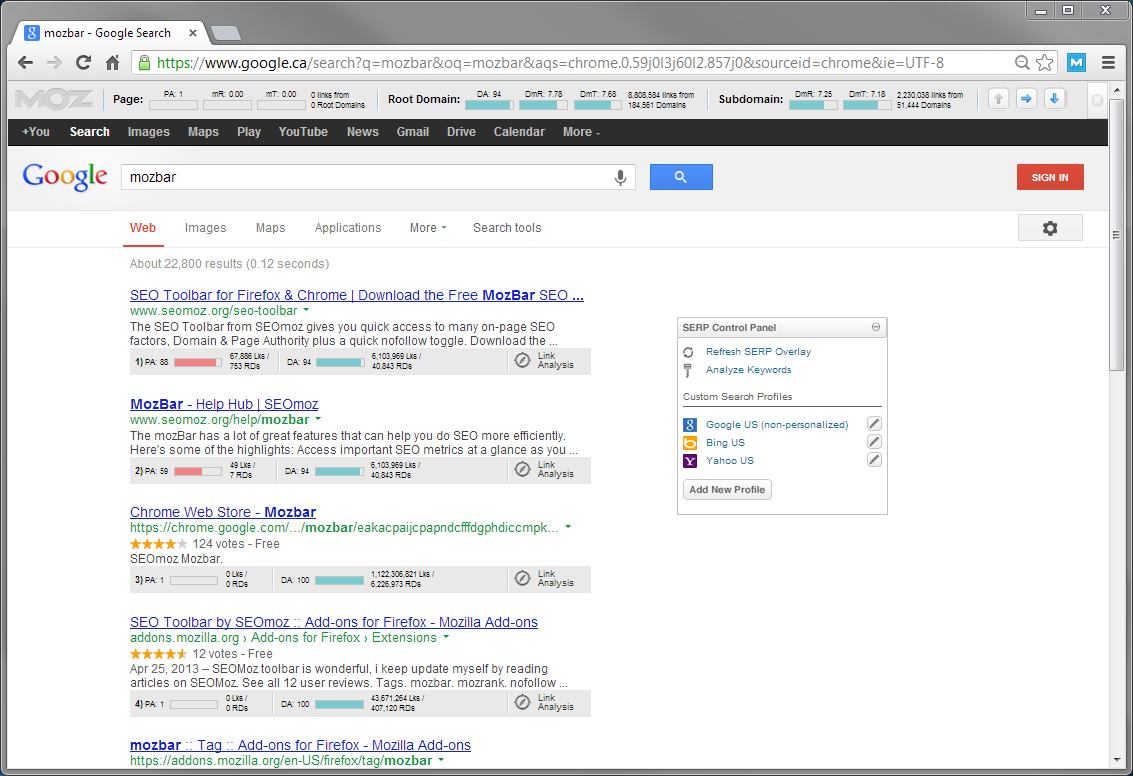Click the page vertical scrollbar thumb

coord(1116,236)
